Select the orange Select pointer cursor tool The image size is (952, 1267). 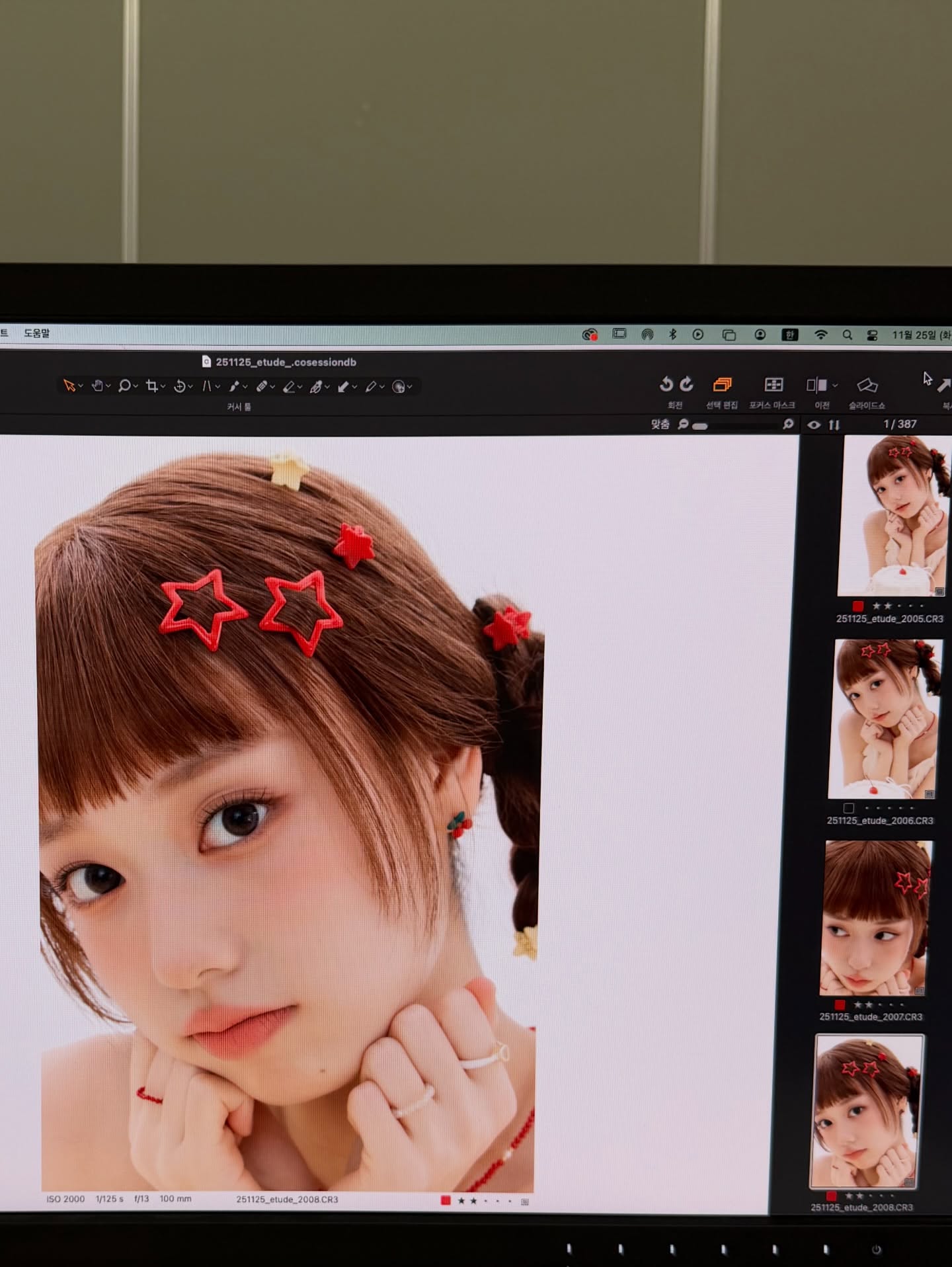[x=69, y=386]
